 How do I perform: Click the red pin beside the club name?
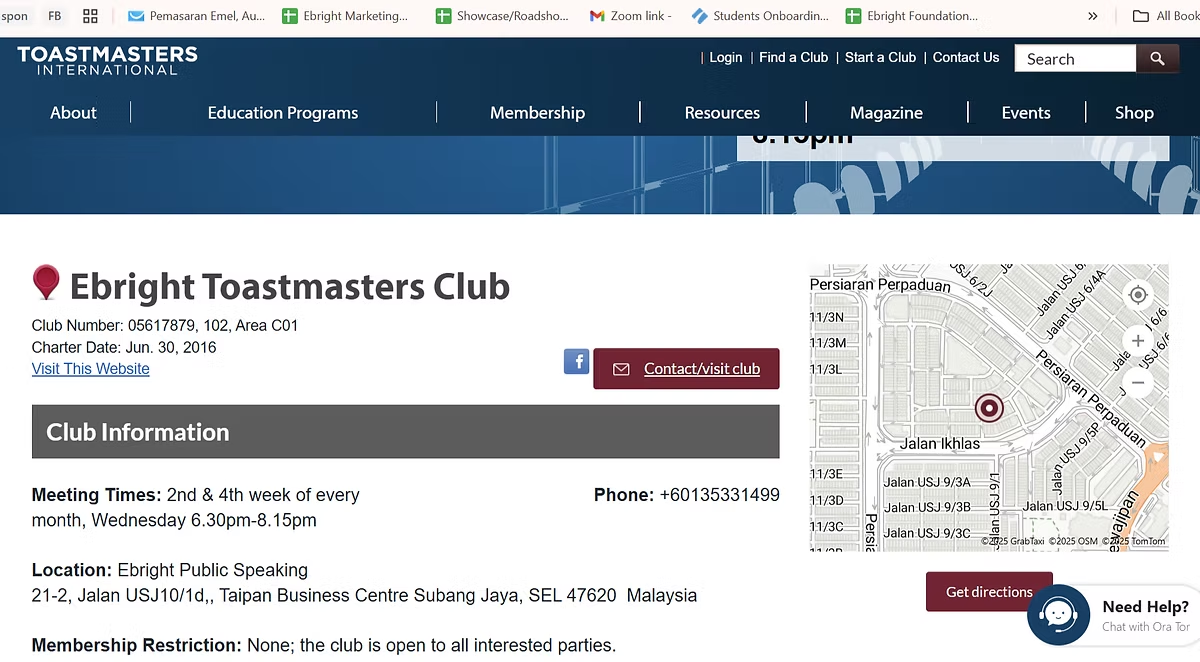coord(46,283)
